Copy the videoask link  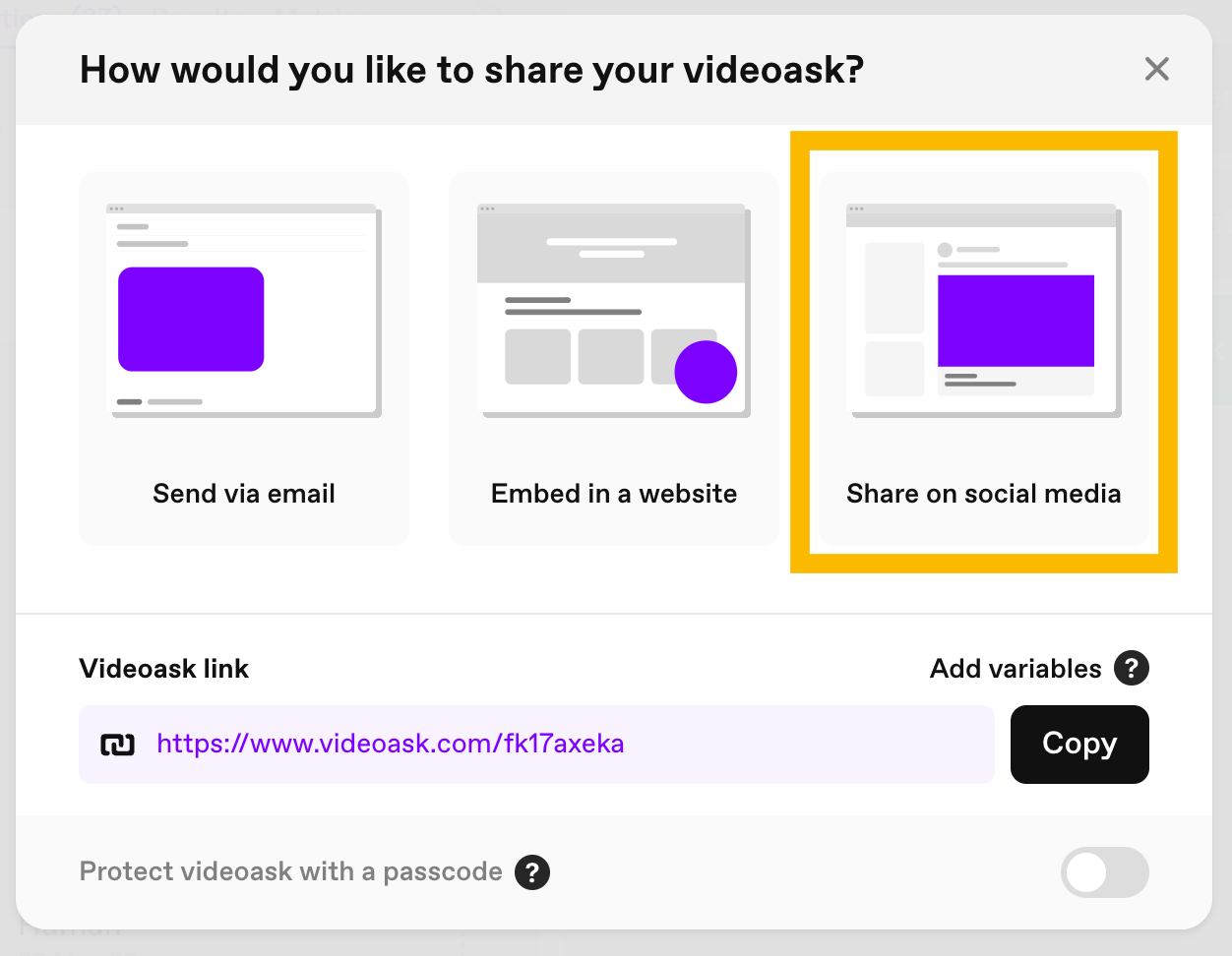(x=1079, y=745)
